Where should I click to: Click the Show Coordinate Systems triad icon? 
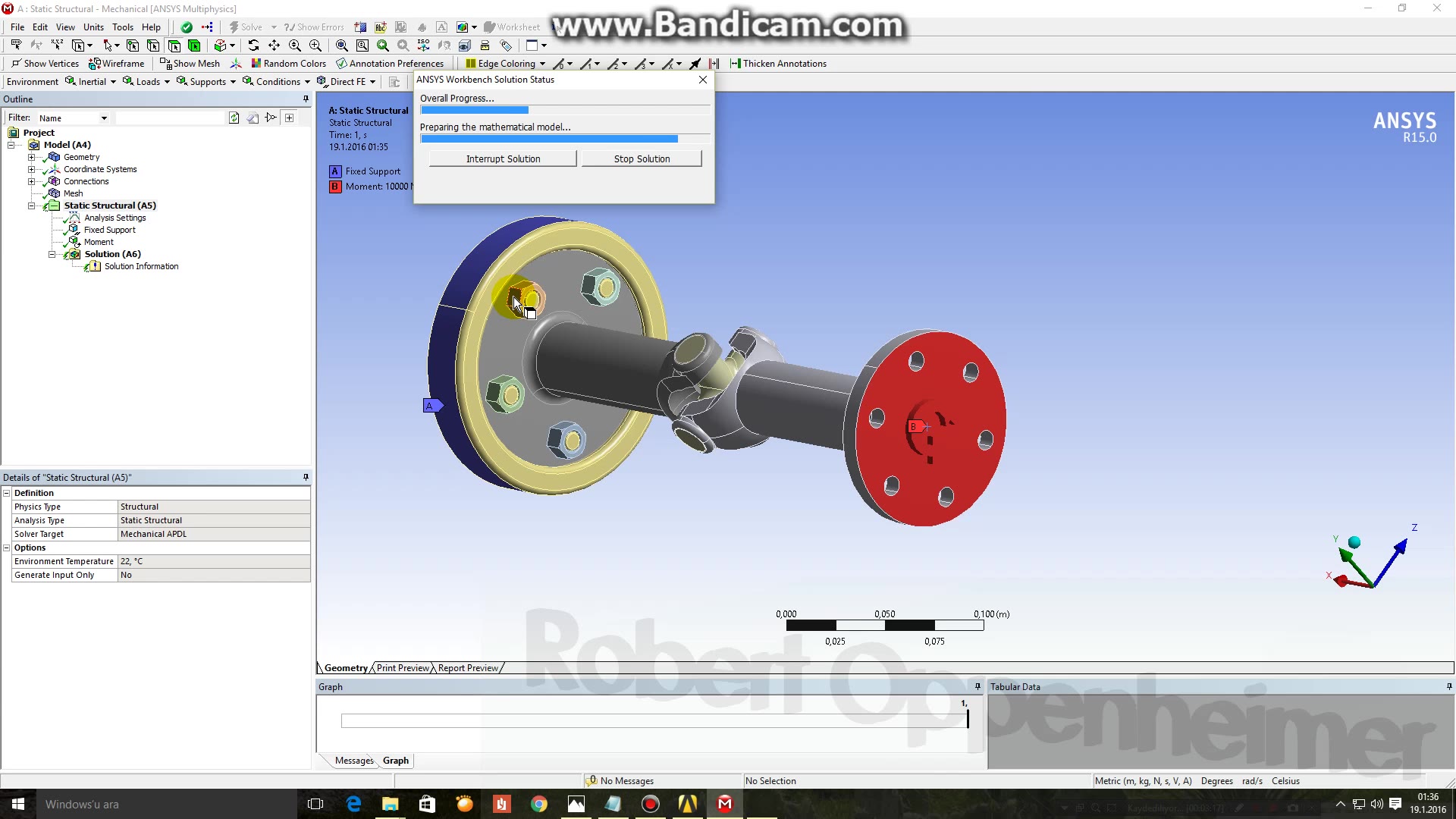click(x=236, y=64)
